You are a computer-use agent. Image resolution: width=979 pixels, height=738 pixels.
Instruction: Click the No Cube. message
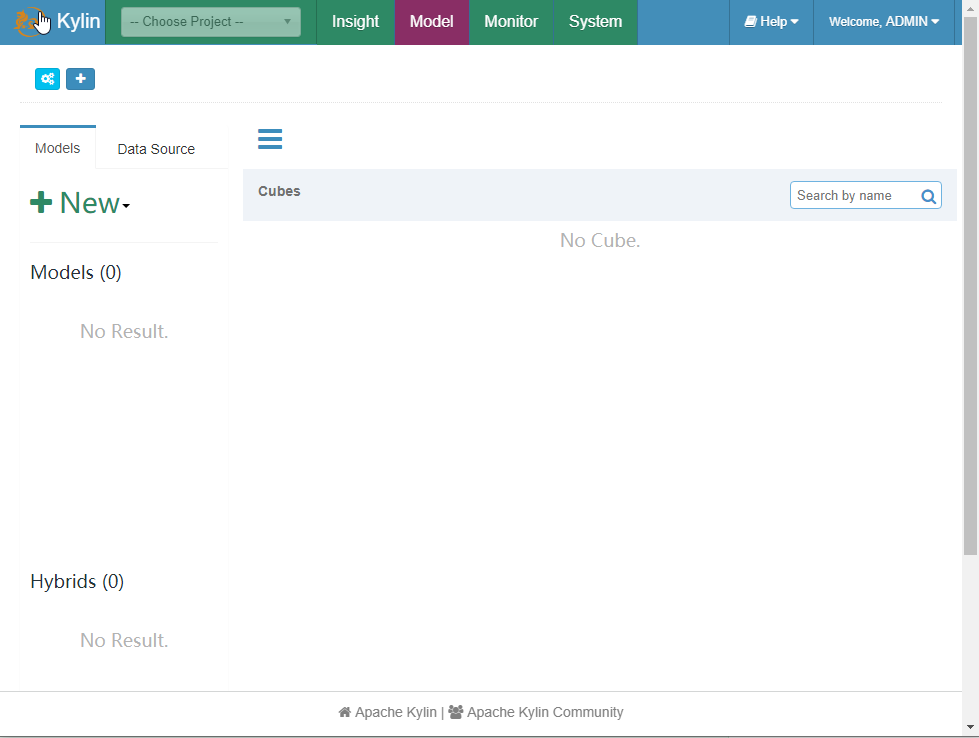[600, 240]
